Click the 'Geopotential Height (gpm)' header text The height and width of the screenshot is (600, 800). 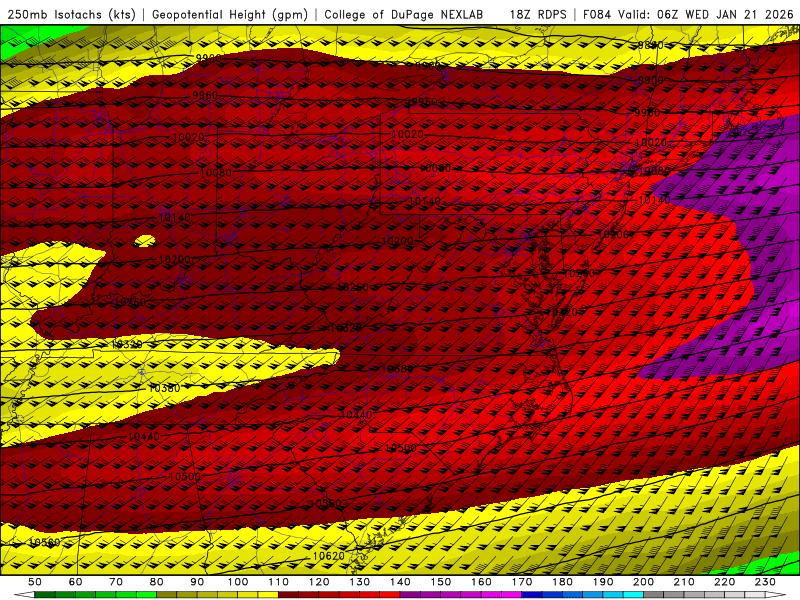[230, 14]
